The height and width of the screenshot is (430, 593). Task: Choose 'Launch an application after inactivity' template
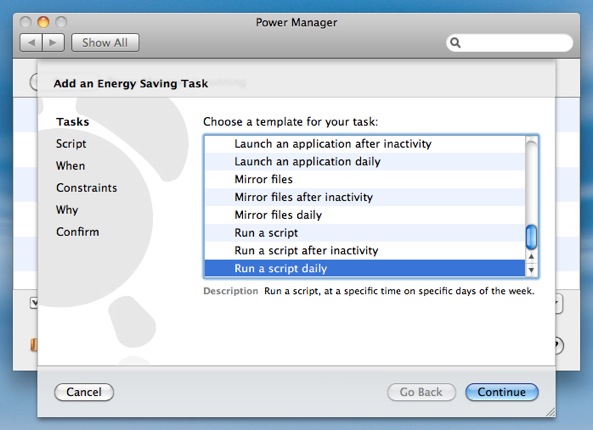365,144
